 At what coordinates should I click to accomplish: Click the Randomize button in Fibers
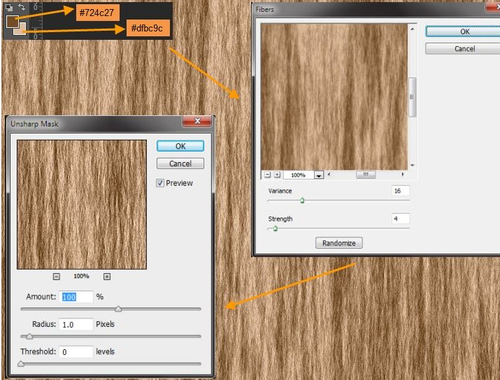[339, 243]
